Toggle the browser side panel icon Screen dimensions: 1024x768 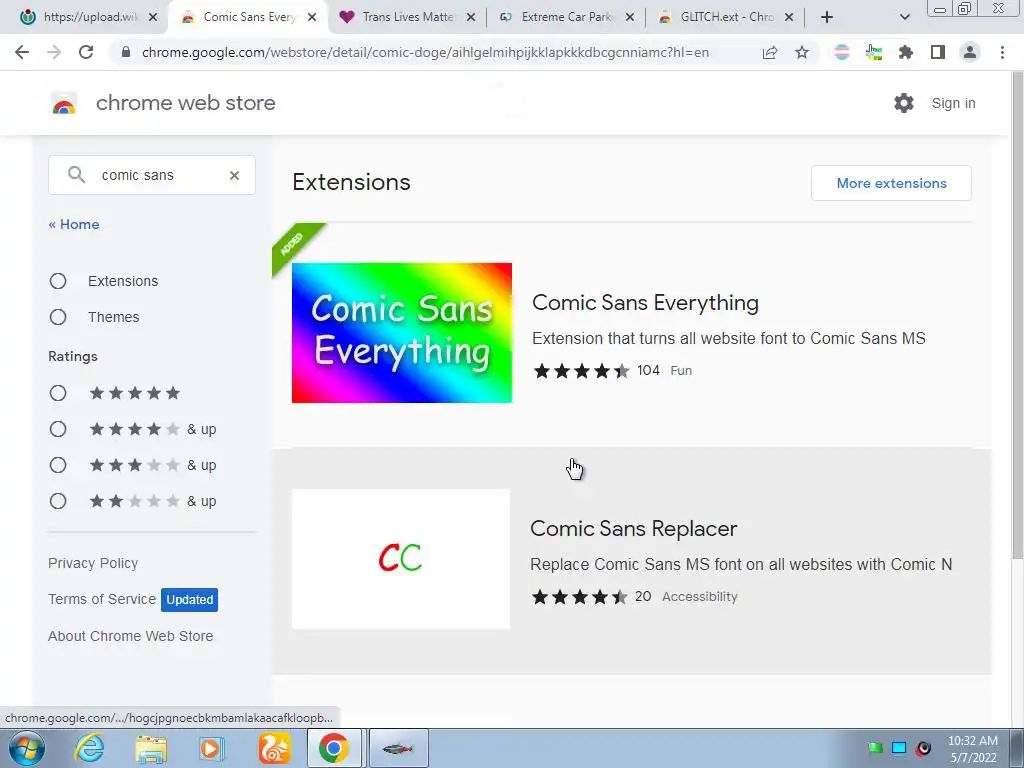[x=938, y=52]
